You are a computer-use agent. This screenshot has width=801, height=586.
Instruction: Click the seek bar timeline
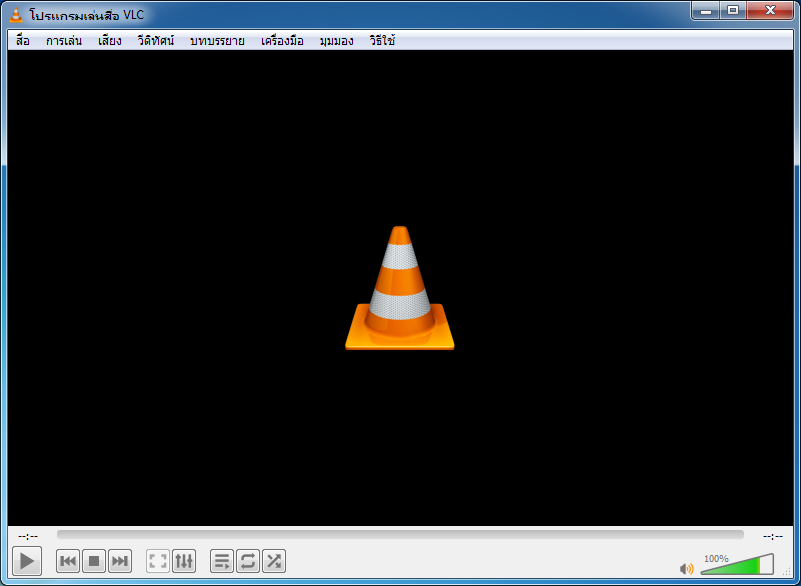click(x=400, y=535)
